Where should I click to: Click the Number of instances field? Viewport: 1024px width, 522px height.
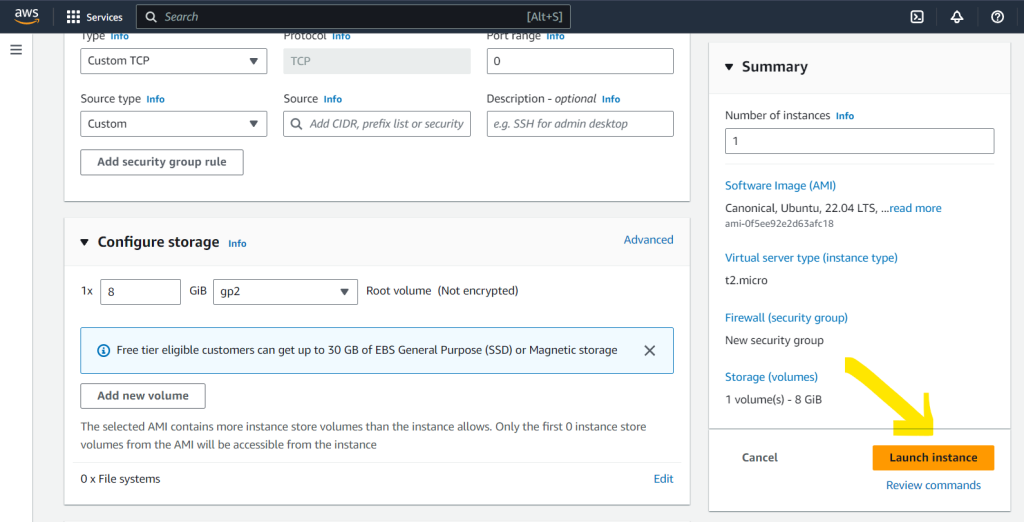859,141
